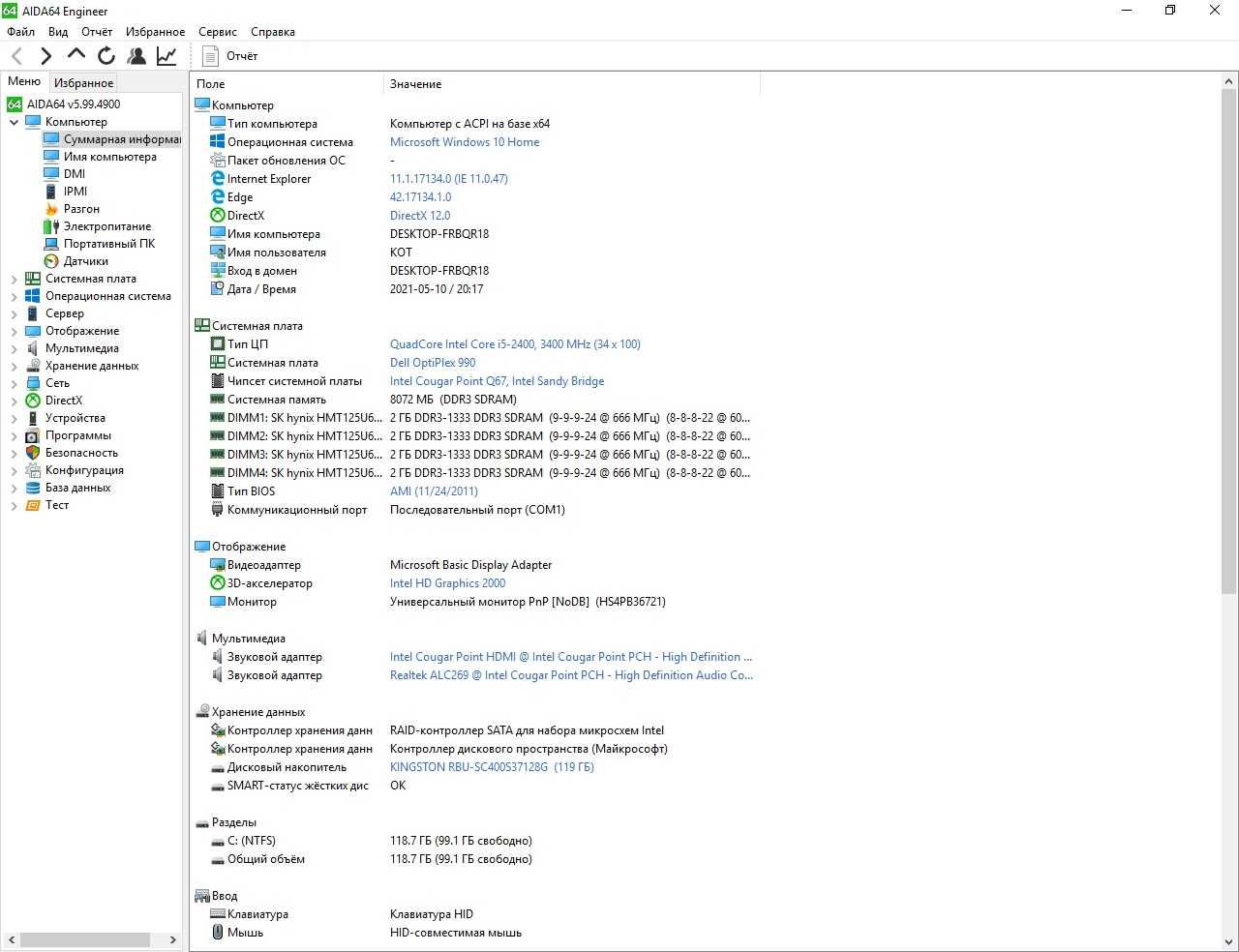Viewport: 1239px width, 952px height.
Task: Collapse the Компьютер tree node
Action: pos(14,122)
